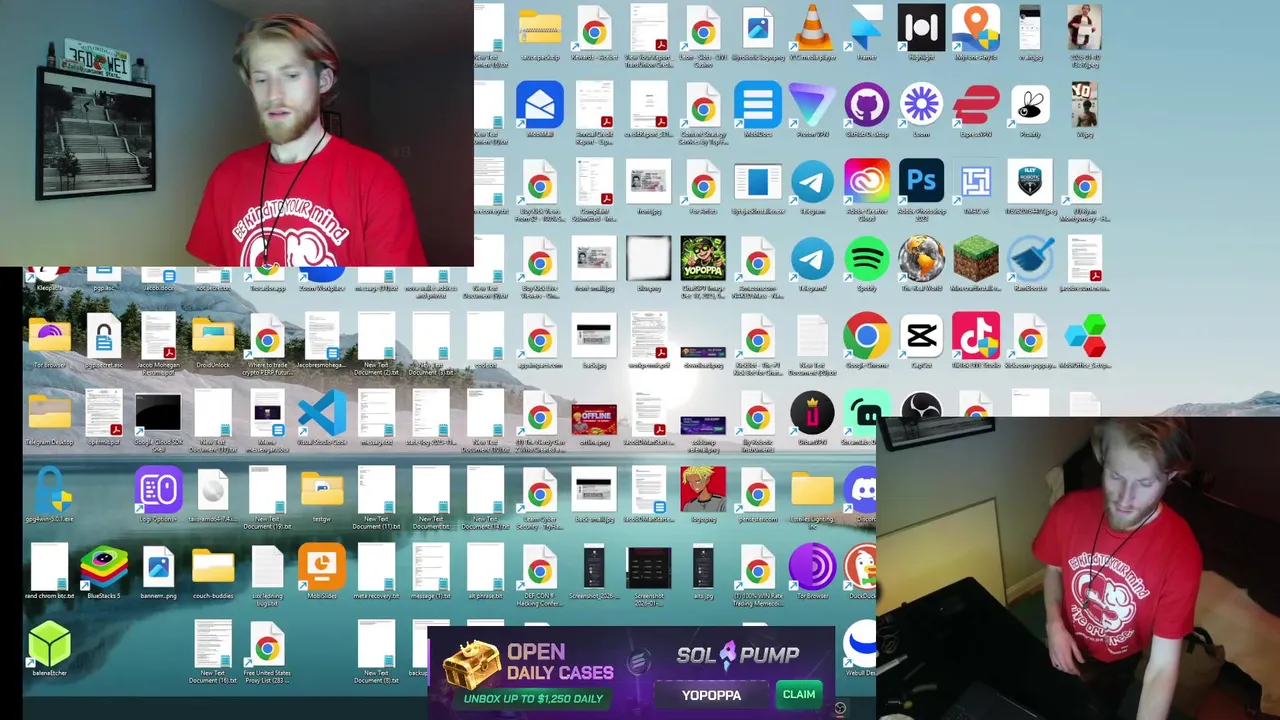
Task: Click the green CLAIM button
Action: click(799, 694)
